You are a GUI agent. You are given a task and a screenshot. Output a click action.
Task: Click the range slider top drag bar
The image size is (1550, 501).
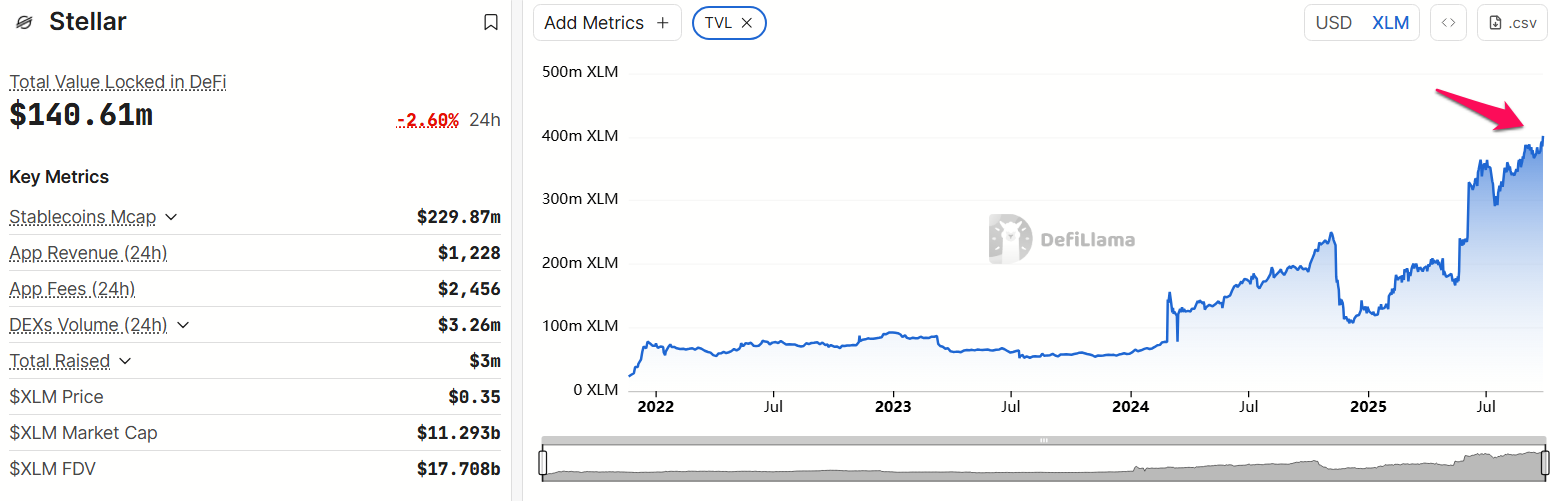(1044, 440)
